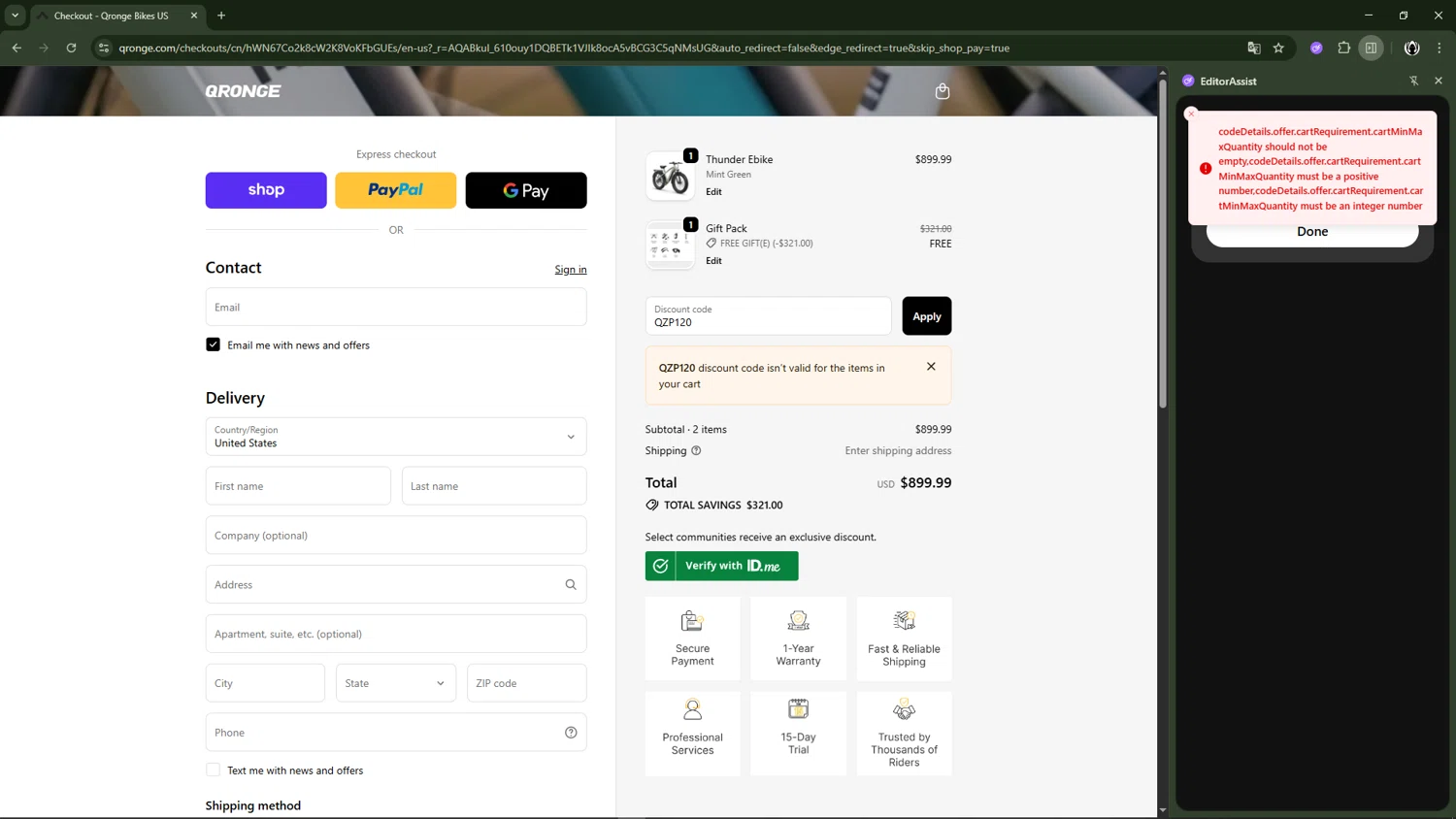Focus the First name field
Image resolution: width=1456 pixels, height=819 pixels.
pyautogui.click(x=298, y=486)
